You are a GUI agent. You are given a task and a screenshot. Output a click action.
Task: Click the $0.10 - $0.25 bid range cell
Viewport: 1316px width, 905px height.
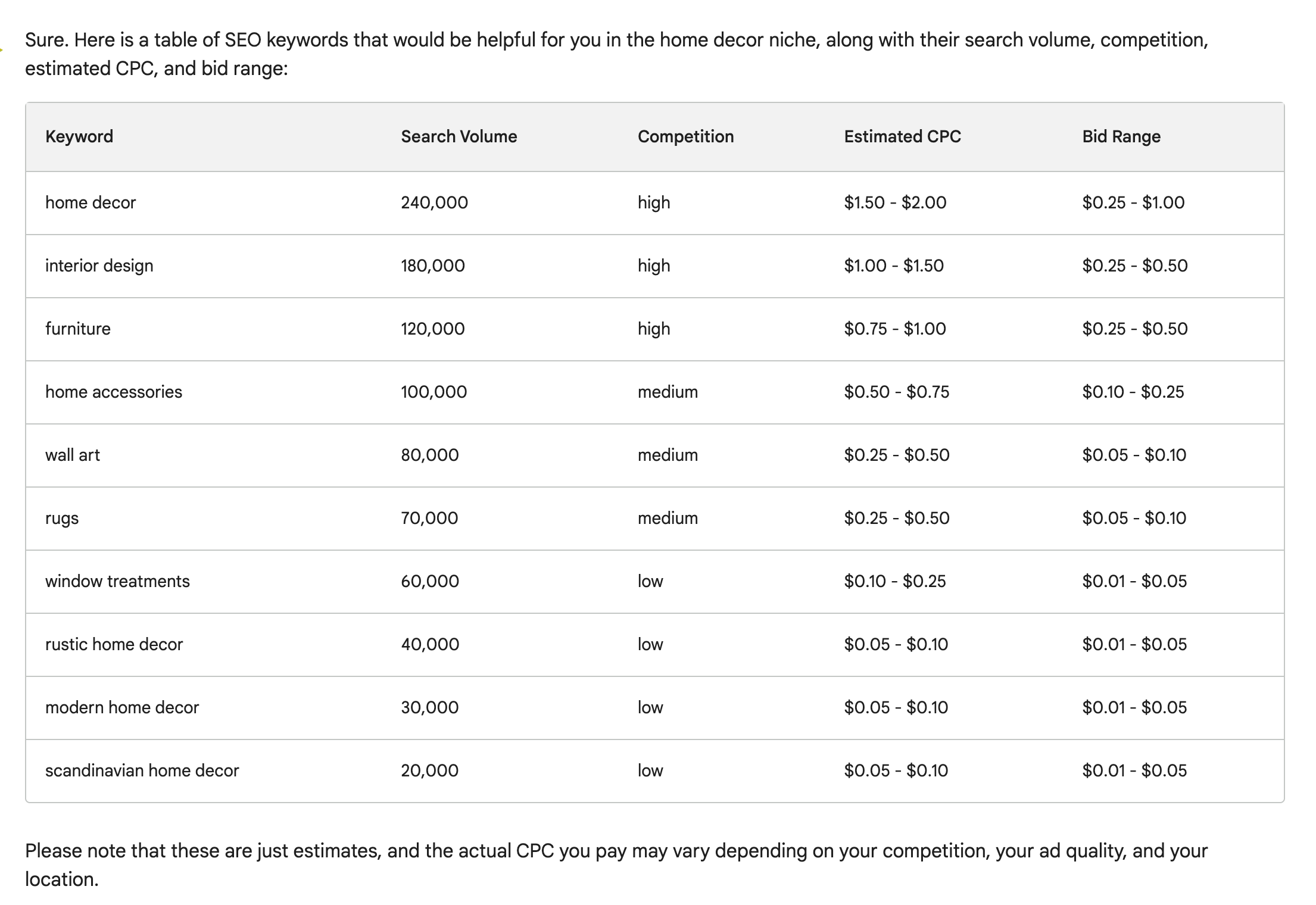[x=1133, y=392]
